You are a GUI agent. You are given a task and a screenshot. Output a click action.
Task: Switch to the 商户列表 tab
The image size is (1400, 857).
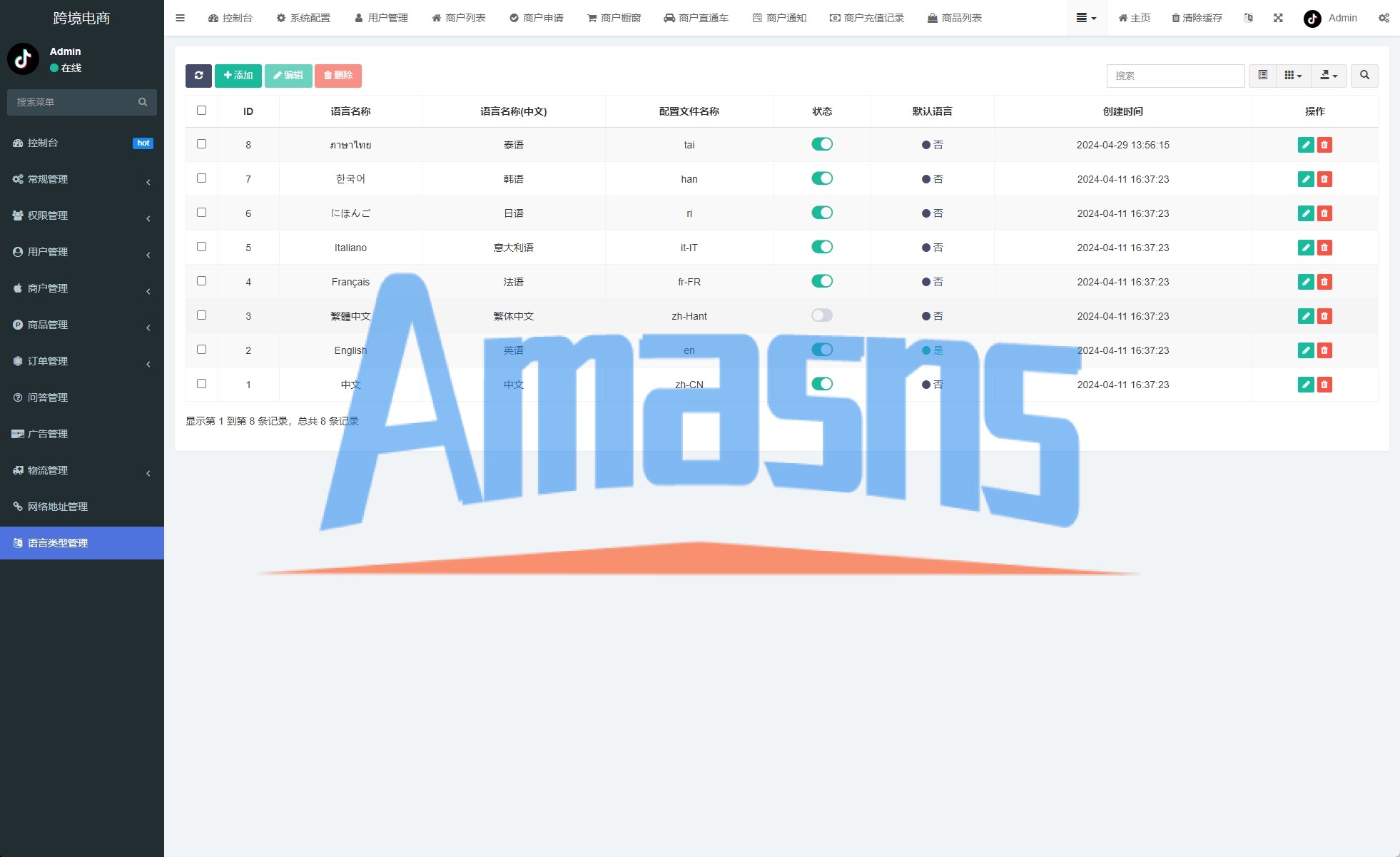459,18
